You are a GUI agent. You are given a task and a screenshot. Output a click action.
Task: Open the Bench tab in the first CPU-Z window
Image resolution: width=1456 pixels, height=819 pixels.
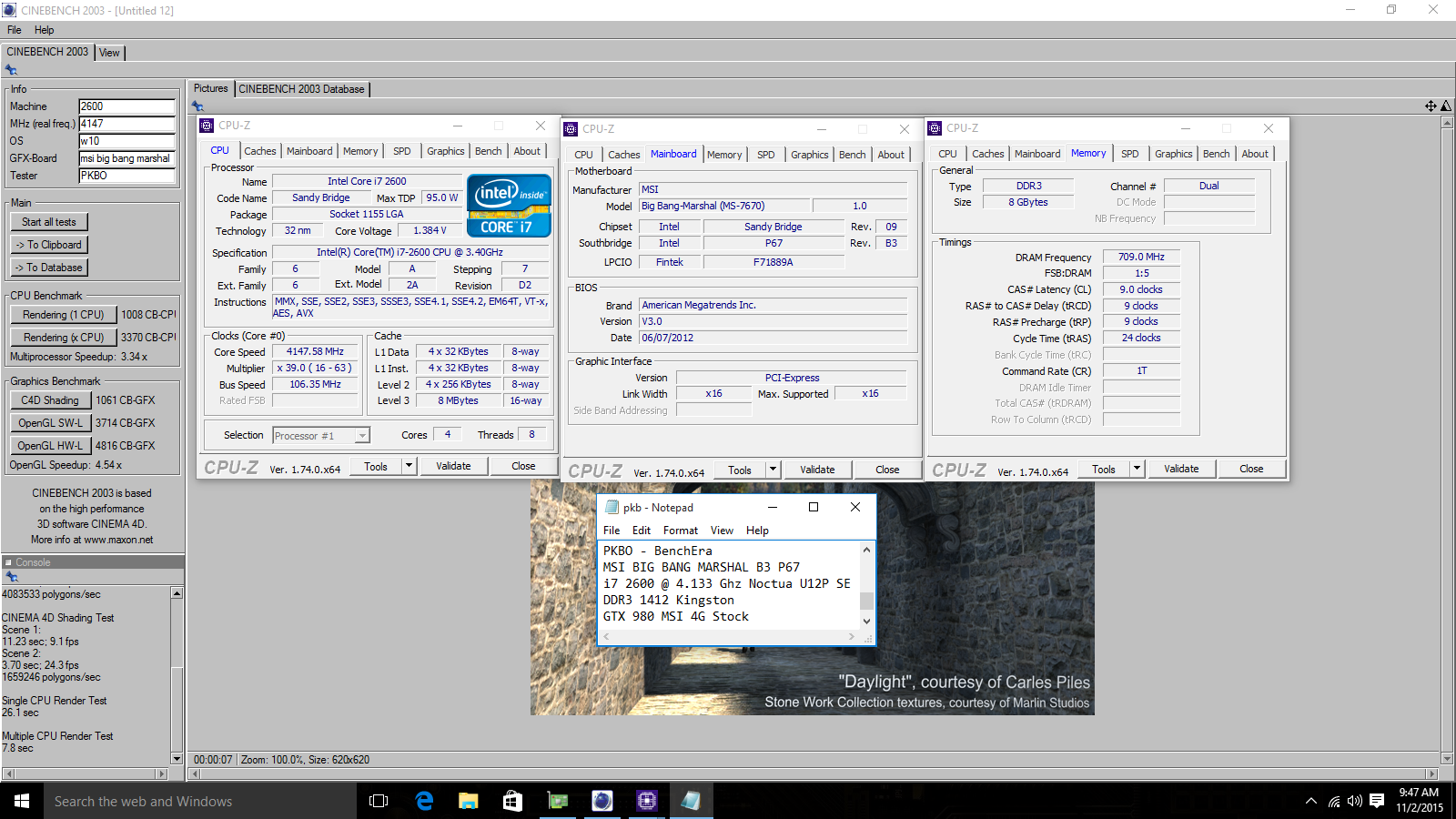(489, 151)
